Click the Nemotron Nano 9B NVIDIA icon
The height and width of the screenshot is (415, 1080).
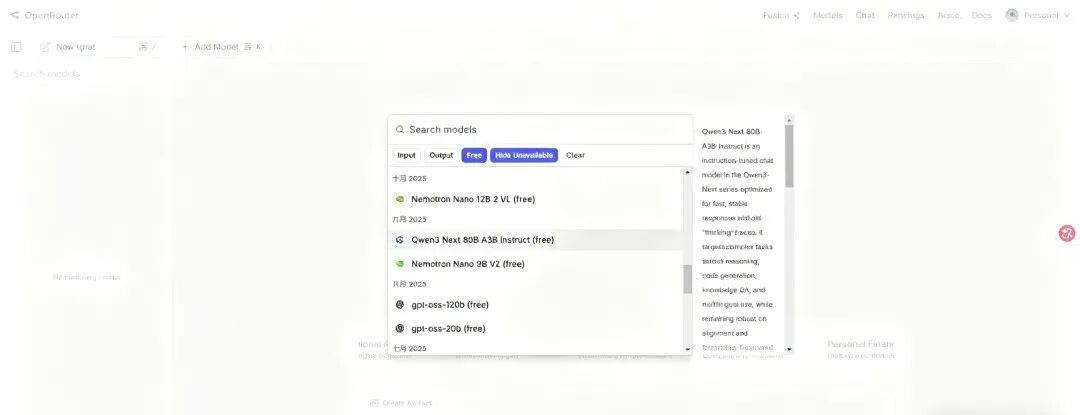[x=399, y=264]
